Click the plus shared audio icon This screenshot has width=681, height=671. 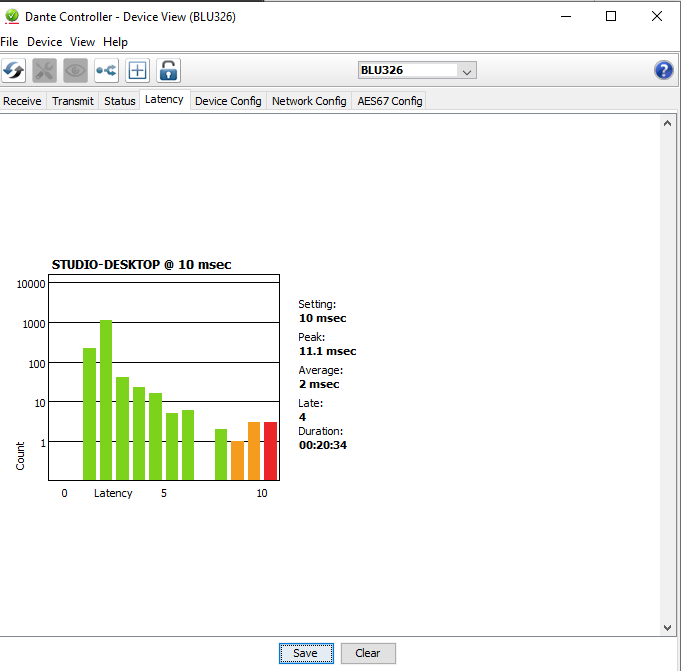[x=137, y=70]
